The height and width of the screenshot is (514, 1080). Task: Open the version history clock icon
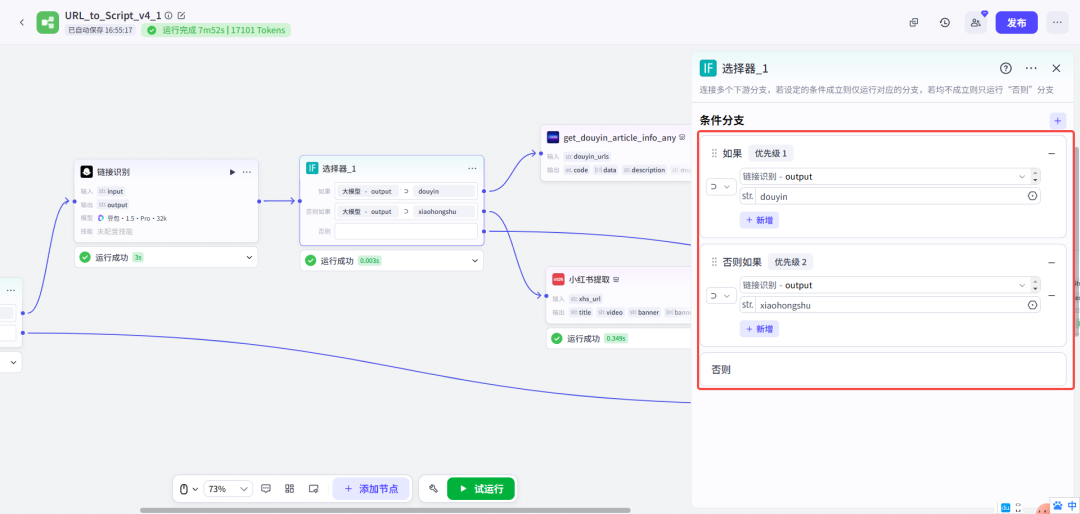pos(945,22)
